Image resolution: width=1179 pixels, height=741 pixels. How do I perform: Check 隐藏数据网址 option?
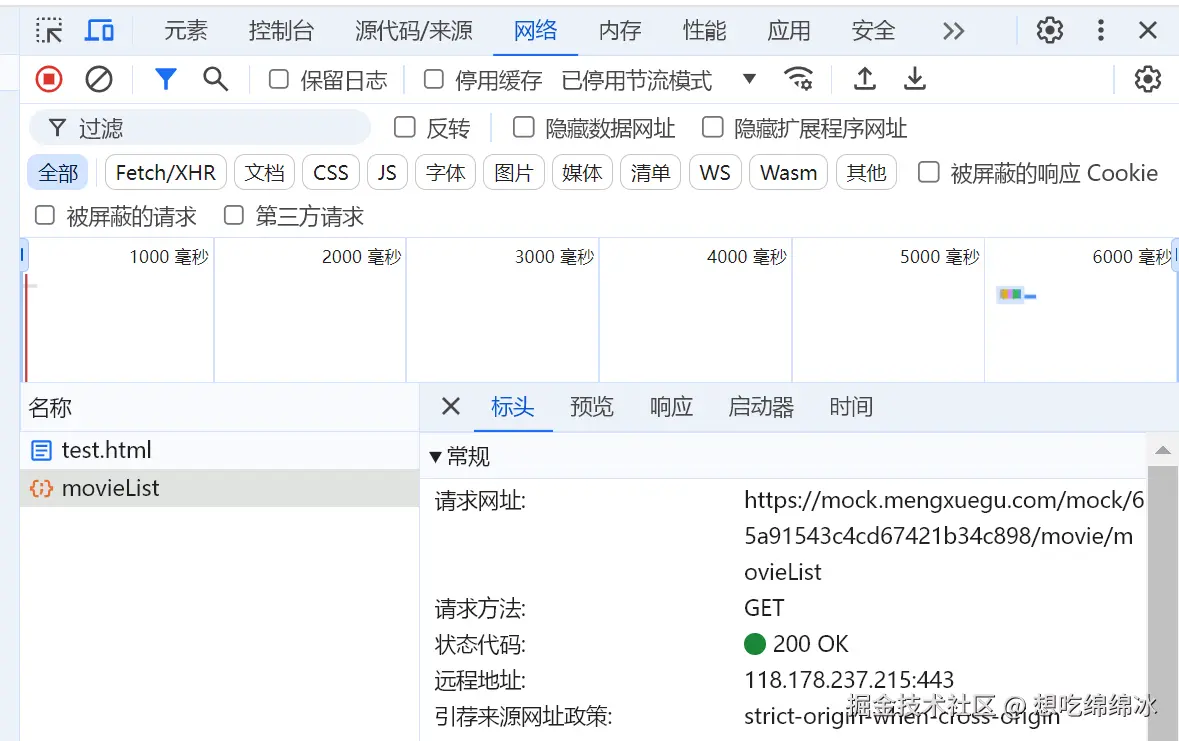pos(524,127)
